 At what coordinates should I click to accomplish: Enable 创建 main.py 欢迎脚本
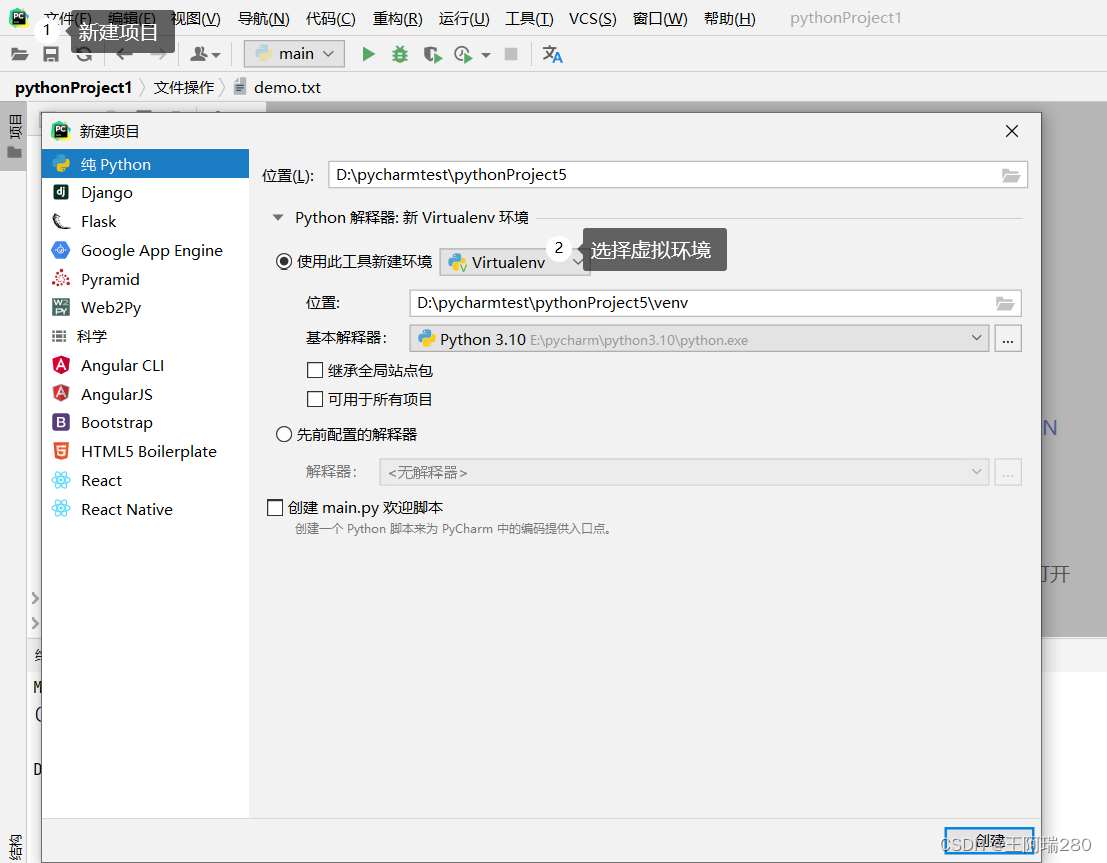click(275, 507)
